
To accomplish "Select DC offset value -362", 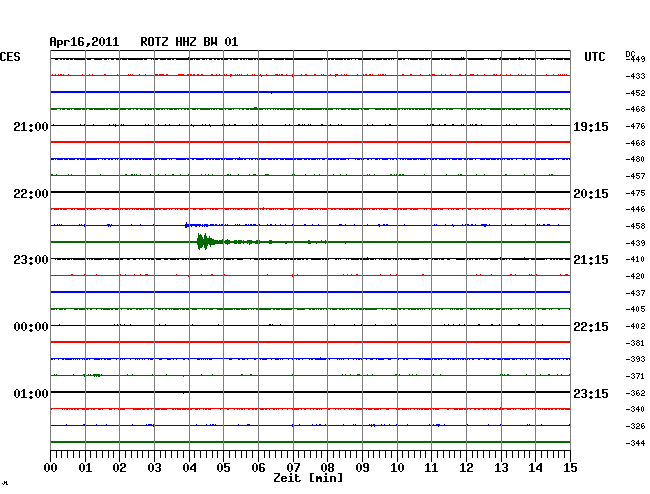I will tap(635, 393).
